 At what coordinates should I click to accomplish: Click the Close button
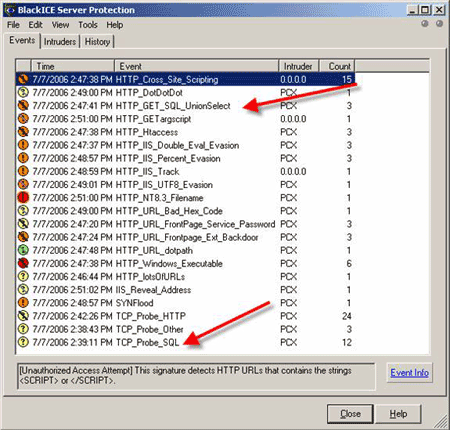[x=350, y=414]
